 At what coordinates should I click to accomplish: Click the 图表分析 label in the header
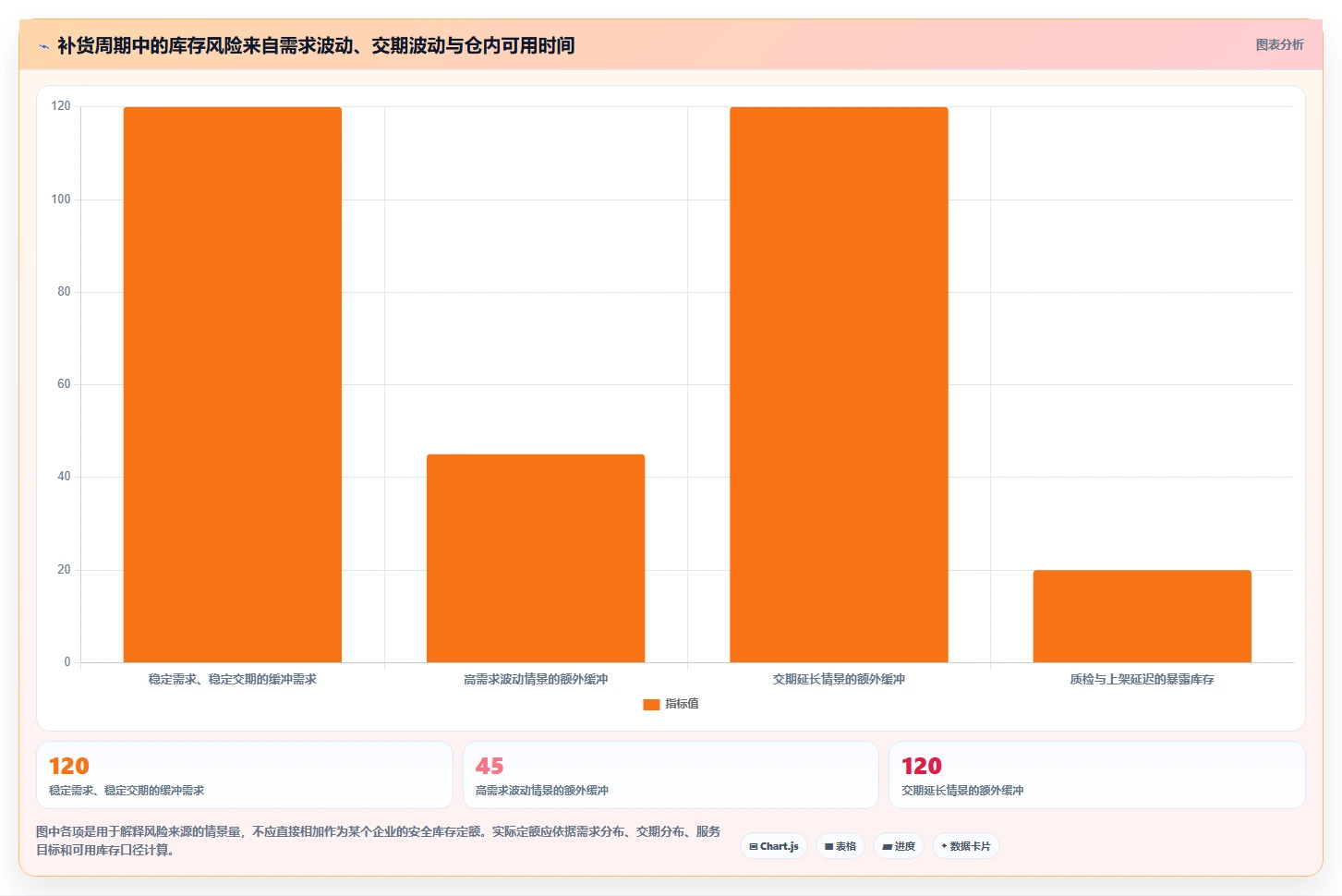click(1279, 44)
